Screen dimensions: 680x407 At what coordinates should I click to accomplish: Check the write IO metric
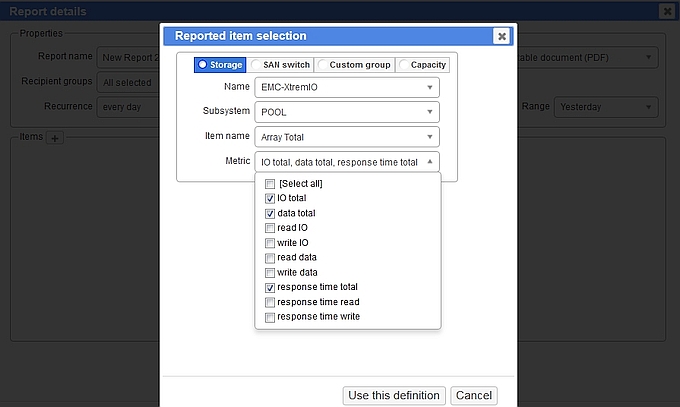(270, 243)
